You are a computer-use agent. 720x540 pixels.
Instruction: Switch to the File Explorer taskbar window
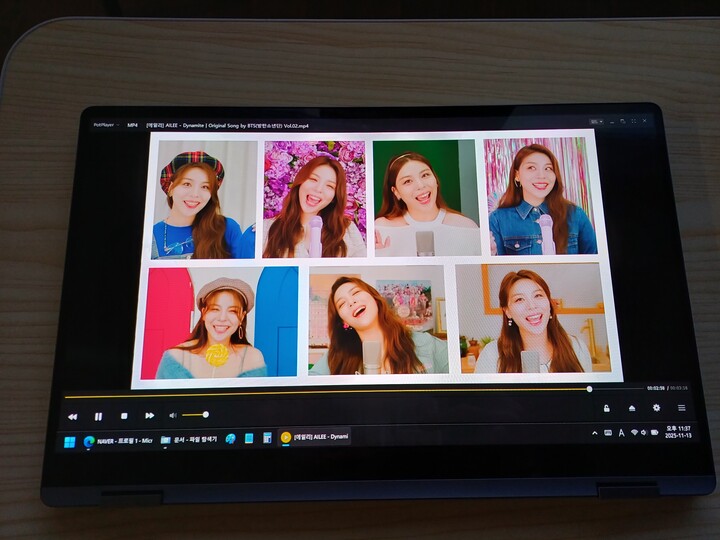click(x=189, y=439)
